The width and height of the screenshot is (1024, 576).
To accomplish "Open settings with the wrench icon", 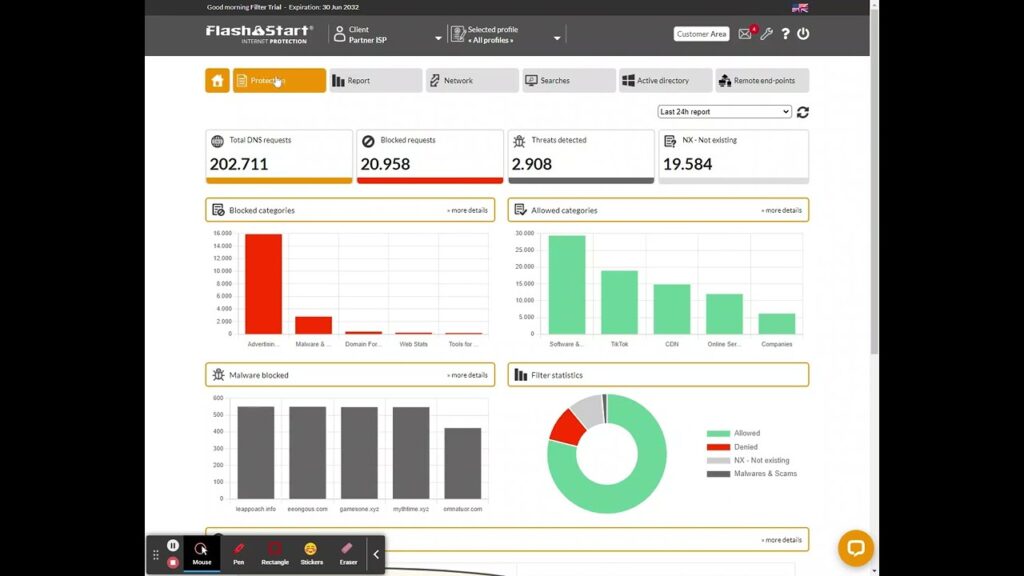I will pos(766,34).
